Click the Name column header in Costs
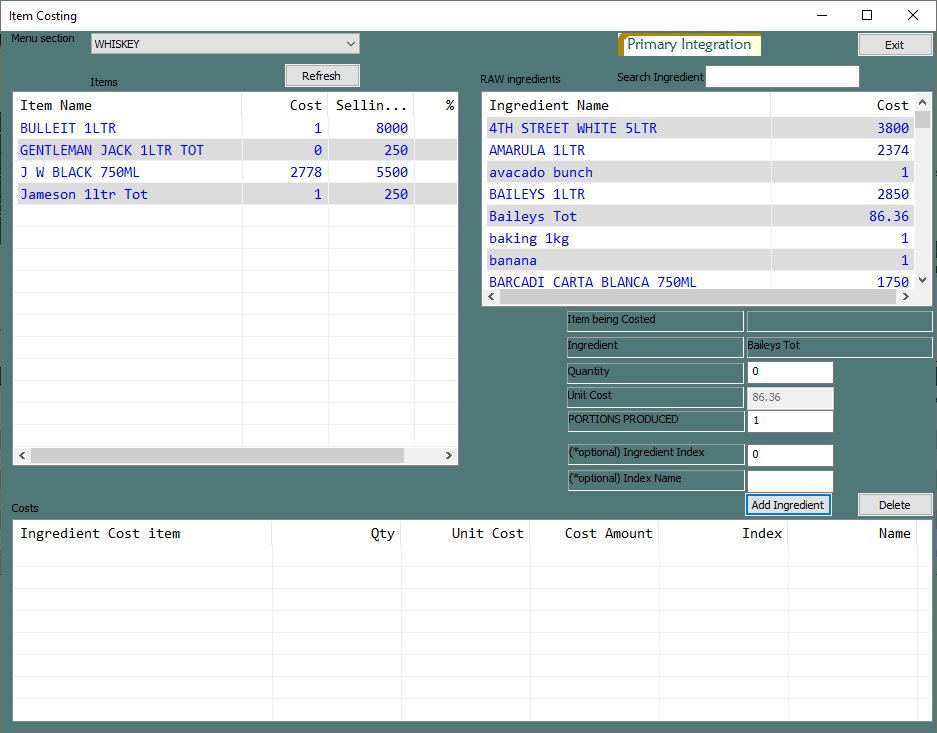 click(x=852, y=533)
